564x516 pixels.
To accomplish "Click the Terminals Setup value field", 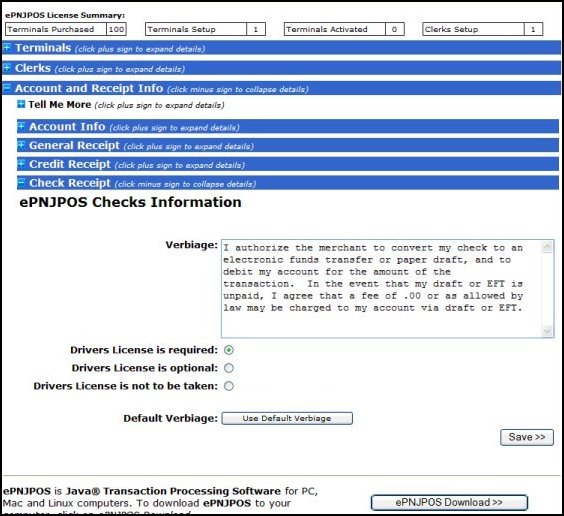I will pyautogui.click(x=256, y=29).
